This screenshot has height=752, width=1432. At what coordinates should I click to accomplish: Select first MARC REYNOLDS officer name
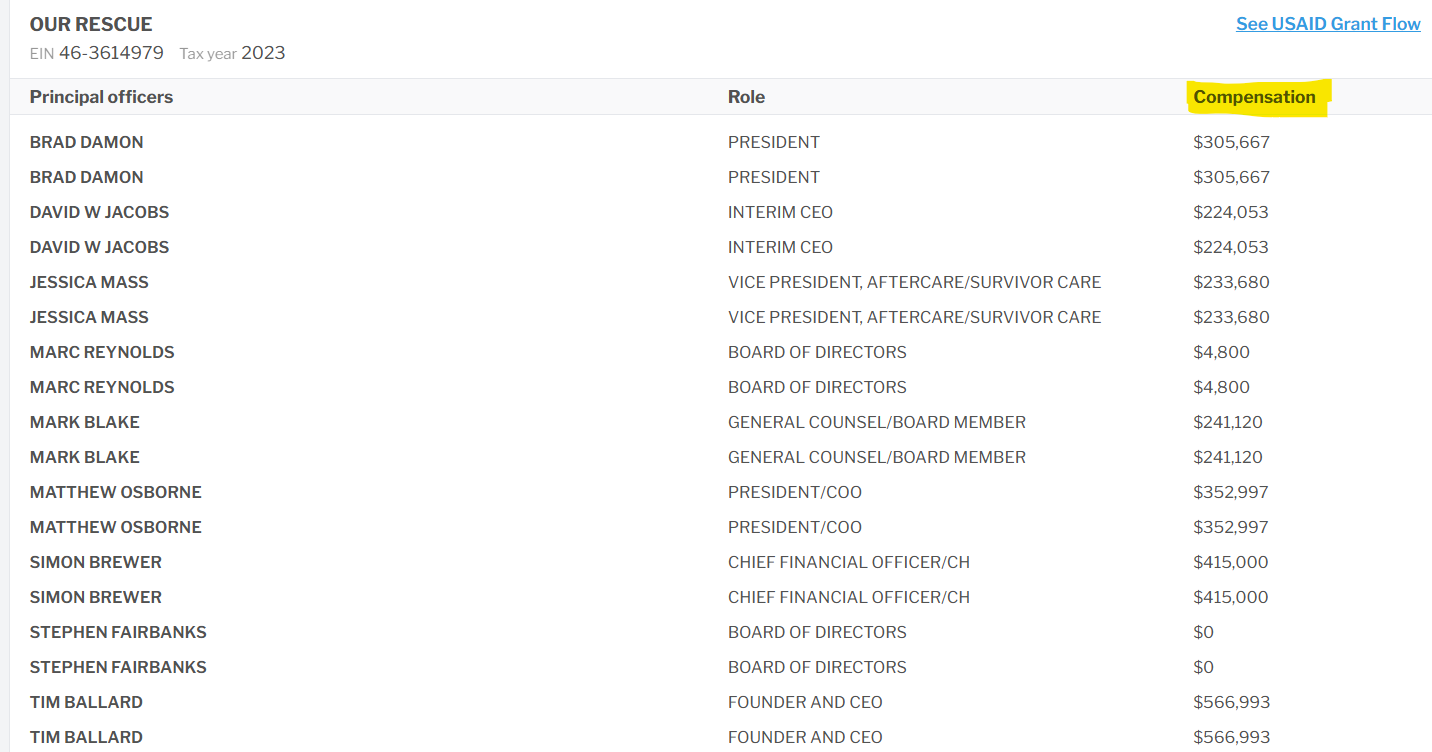[x=102, y=352]
